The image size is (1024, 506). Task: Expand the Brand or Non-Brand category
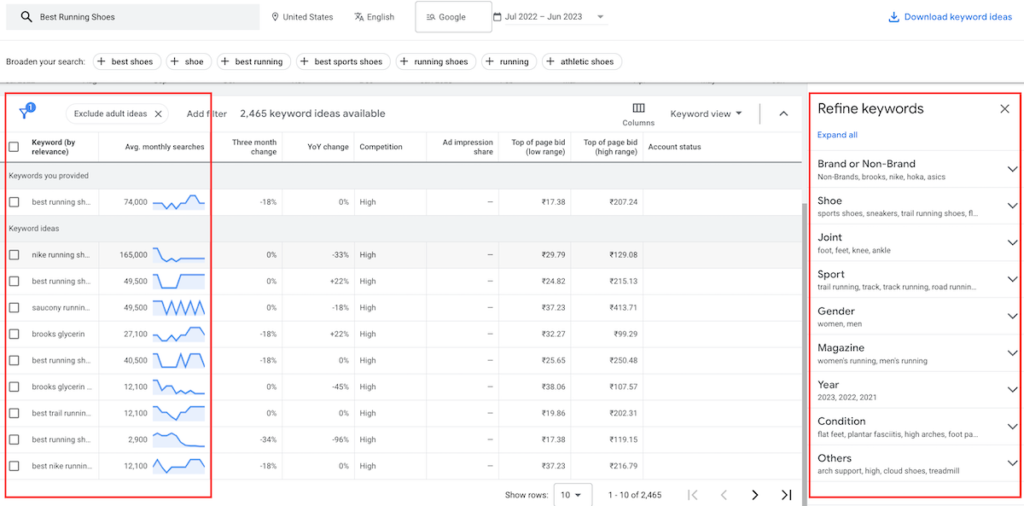pyautogui.click(x=1012, y=169)
